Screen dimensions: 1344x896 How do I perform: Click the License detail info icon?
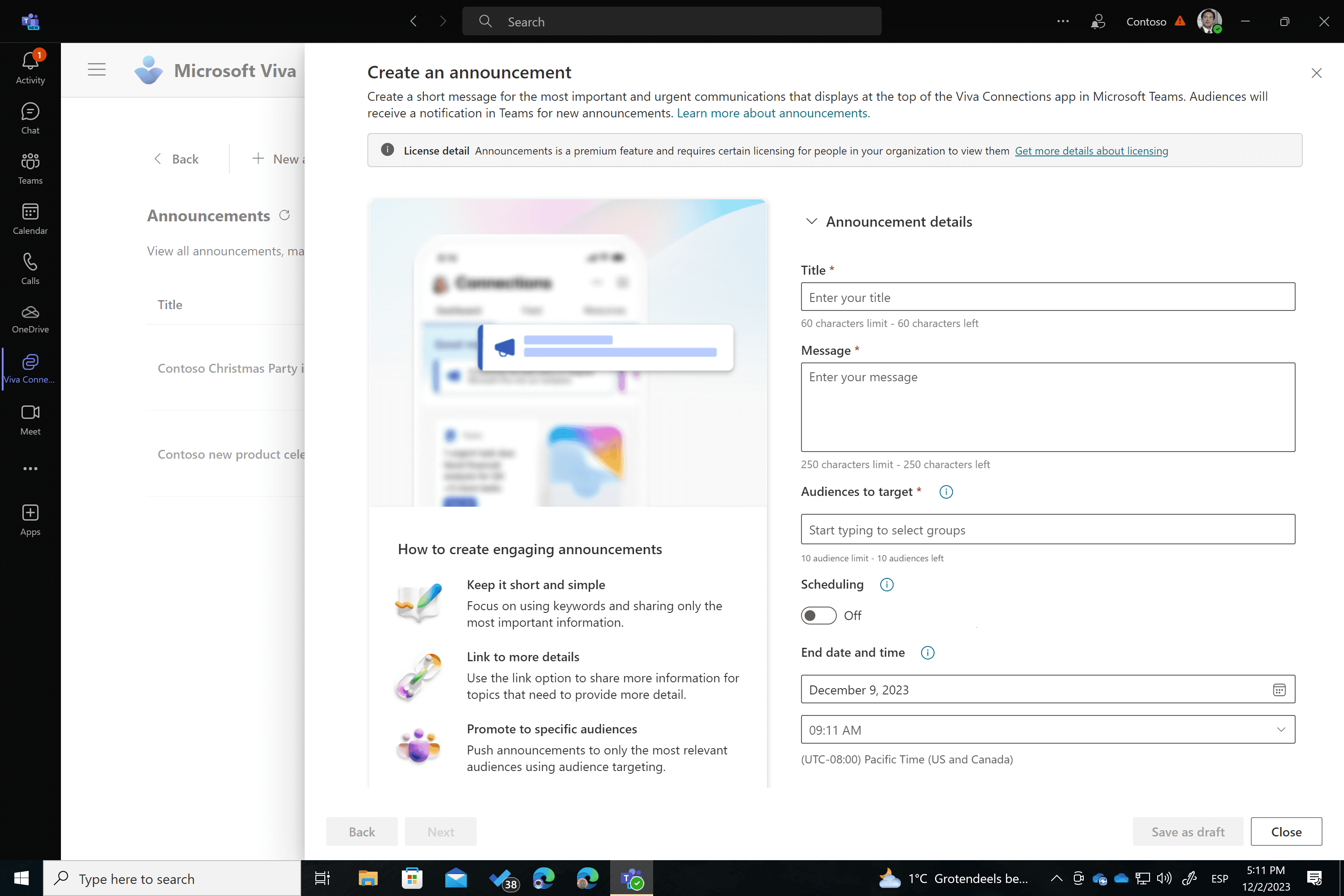coord(388,150)
